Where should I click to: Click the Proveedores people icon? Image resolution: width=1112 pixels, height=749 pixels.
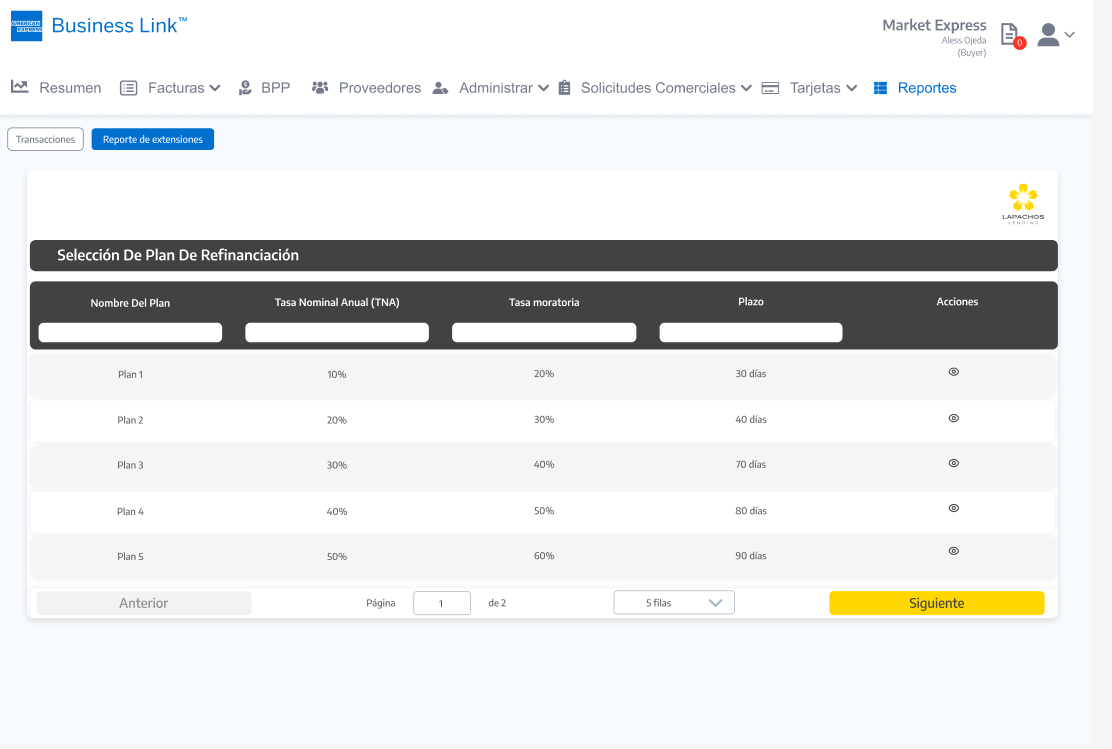click(x=320, y=88)
